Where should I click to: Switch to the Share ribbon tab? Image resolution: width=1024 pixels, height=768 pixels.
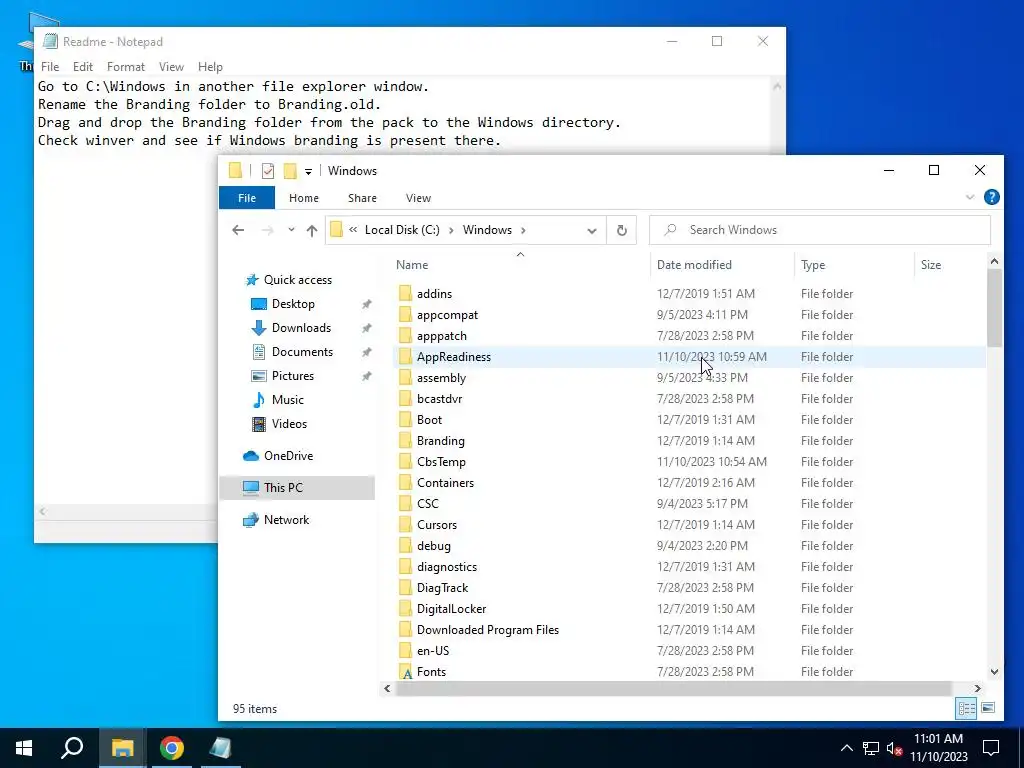pos(362,198)
